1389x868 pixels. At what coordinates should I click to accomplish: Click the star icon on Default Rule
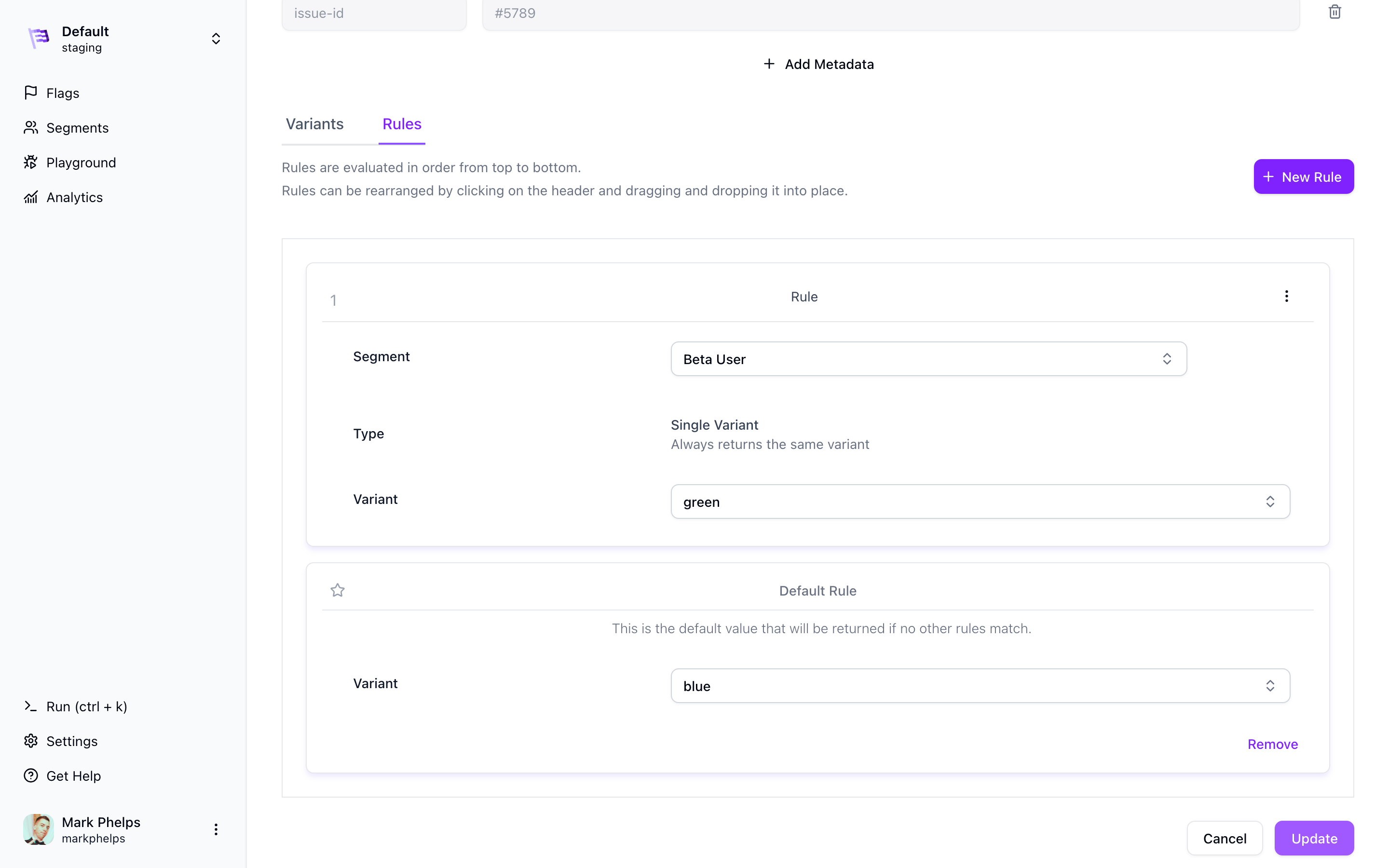coord(338,590)
